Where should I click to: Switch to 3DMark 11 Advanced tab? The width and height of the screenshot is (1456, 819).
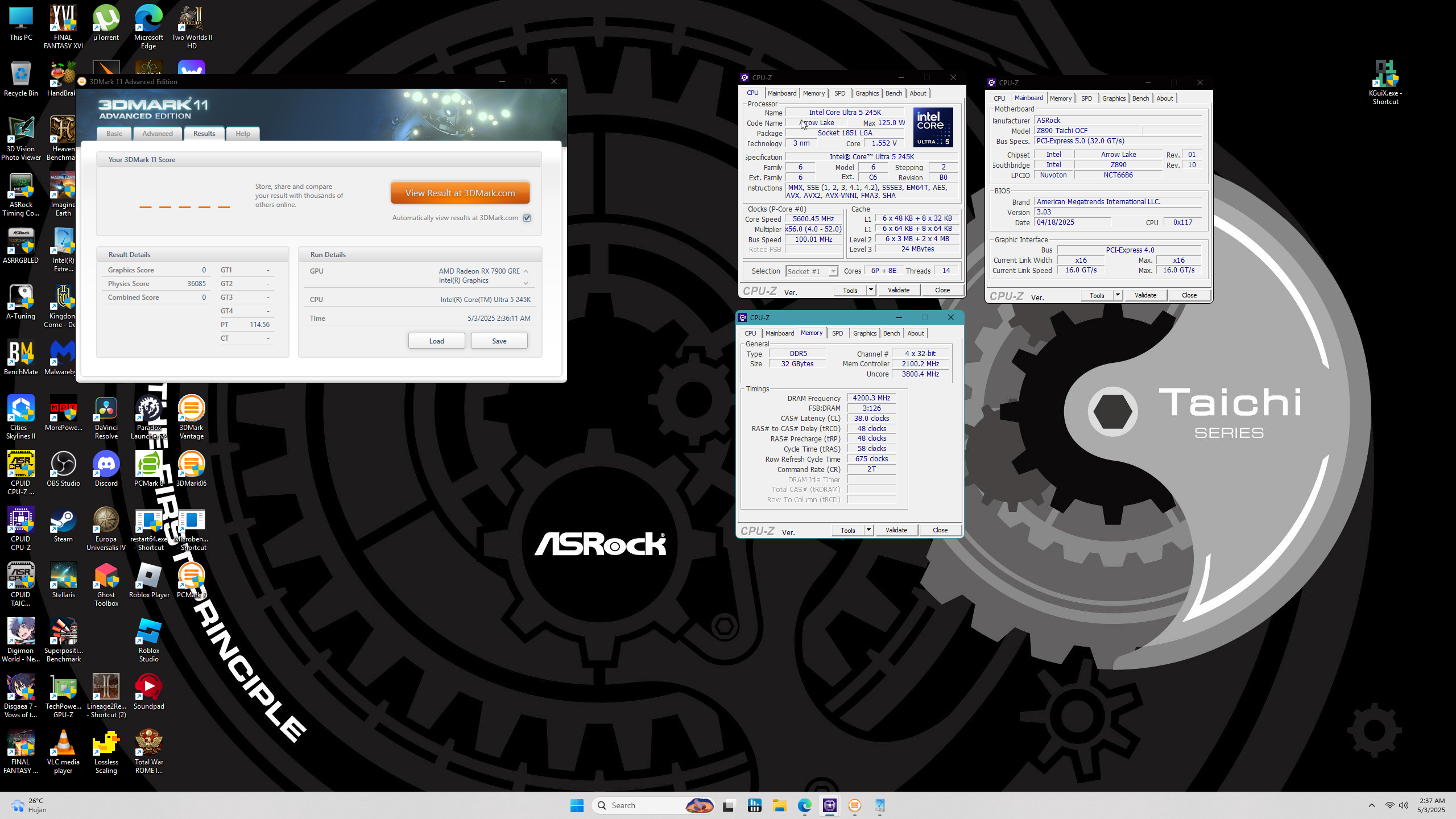(x=158, y=134)
